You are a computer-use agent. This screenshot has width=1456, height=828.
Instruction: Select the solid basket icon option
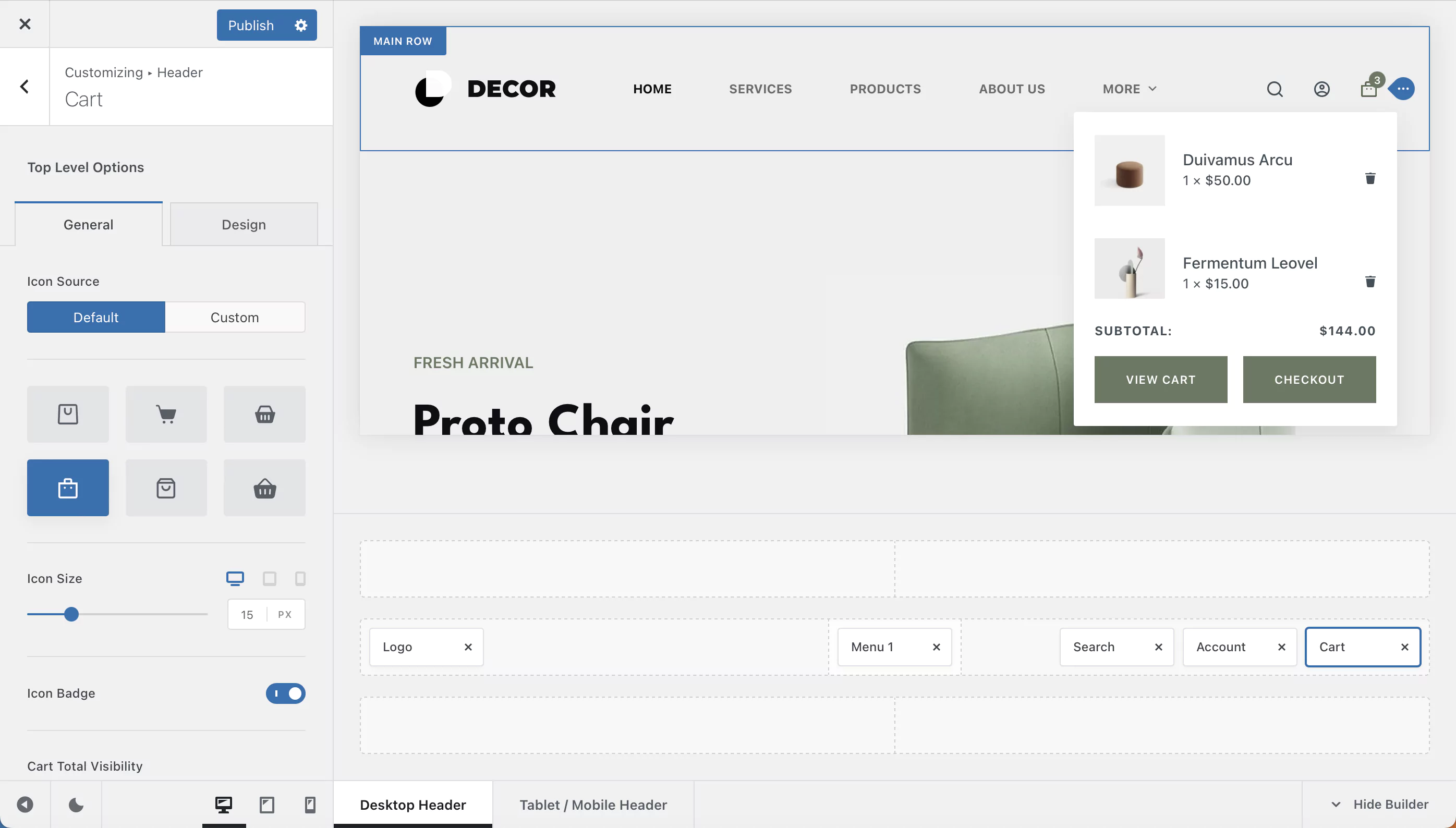tap(264, 488)
